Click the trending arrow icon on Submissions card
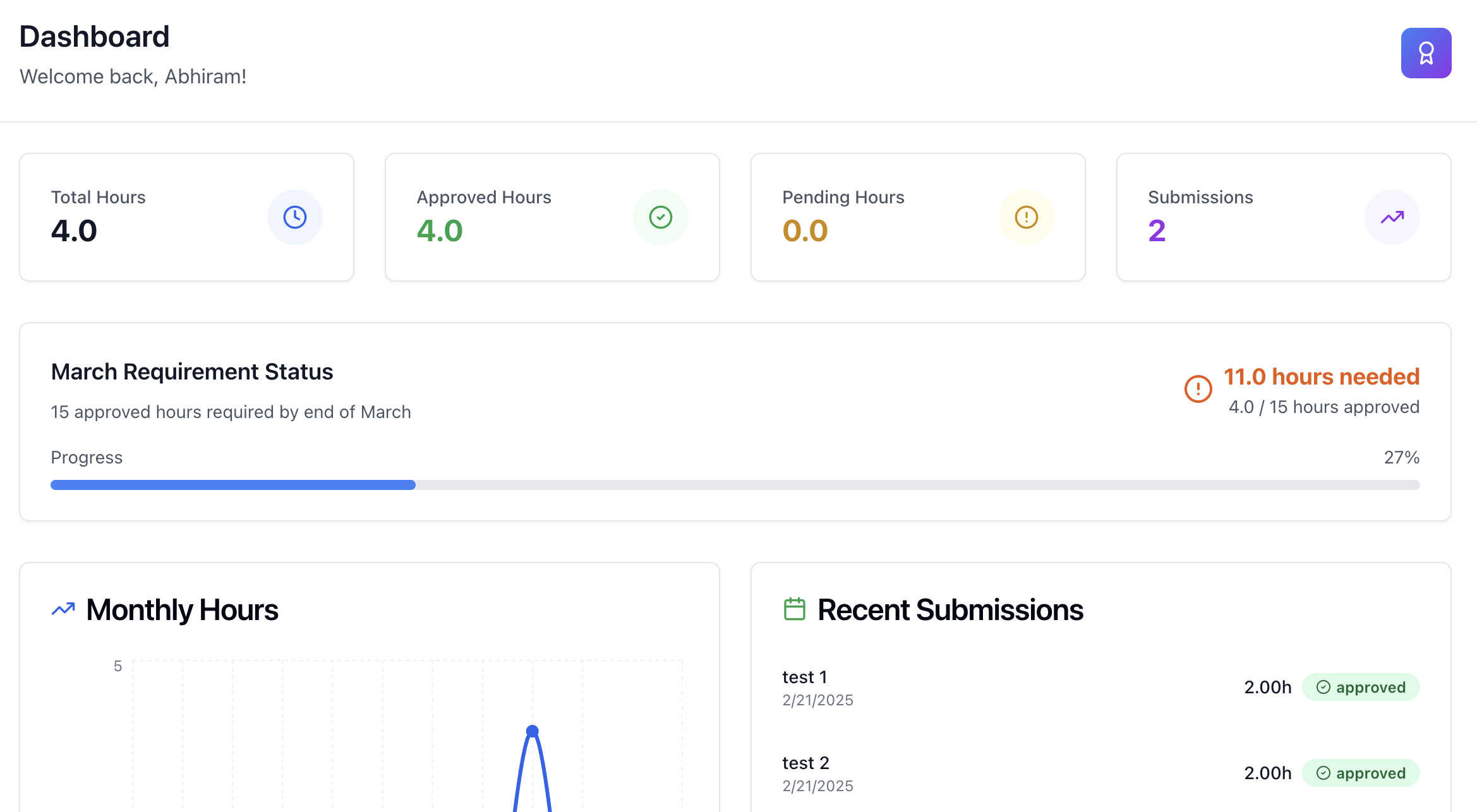This screenshot has width=1477, height=812. click(x=1392, y=217)
